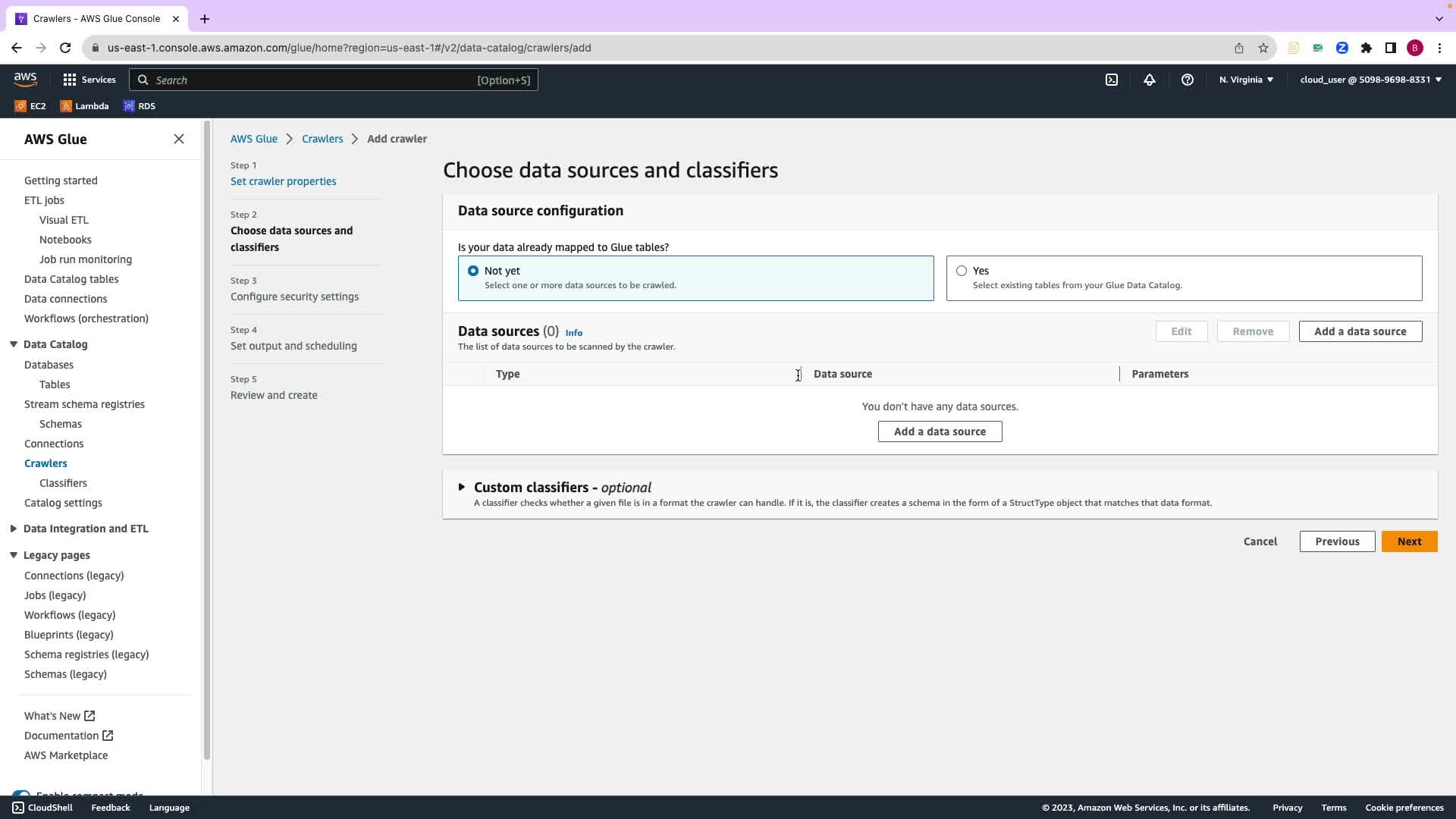The width and height of the screenshot is (1456, 819).
Task: Open the notifications bell icon
Action: pos(1149,80)
